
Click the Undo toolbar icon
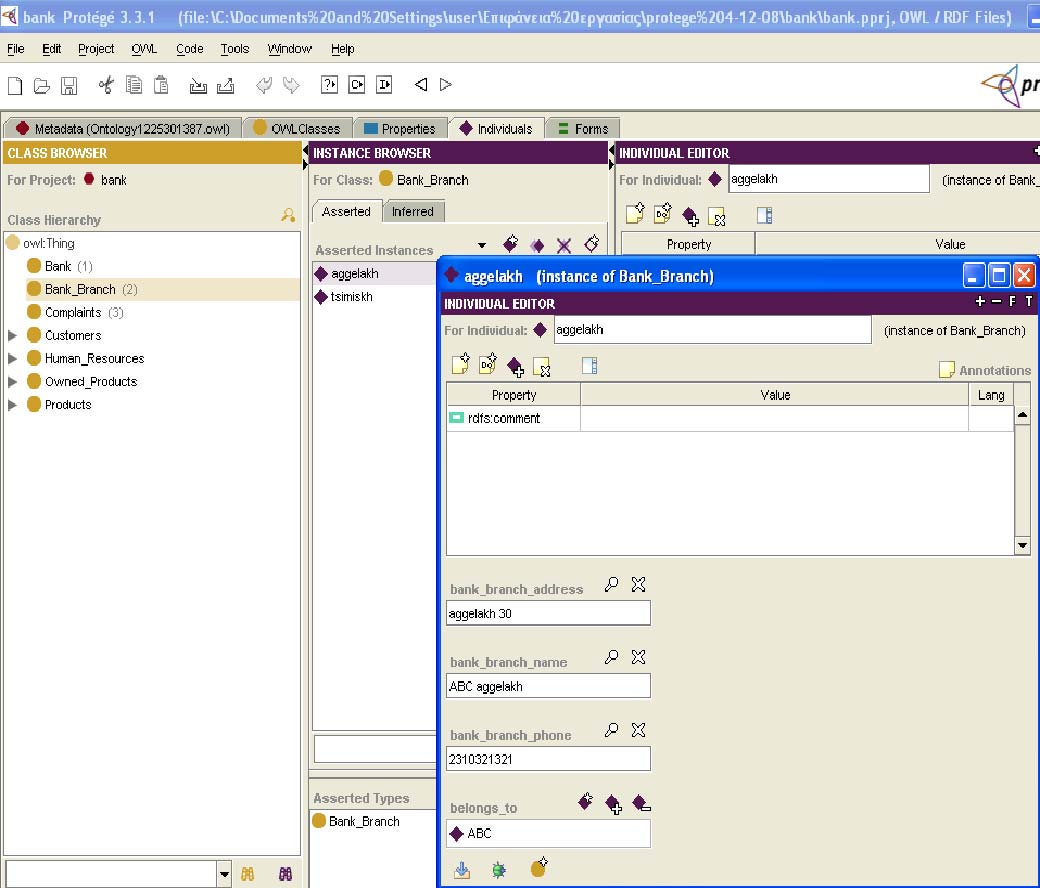(x=263, y=85)
